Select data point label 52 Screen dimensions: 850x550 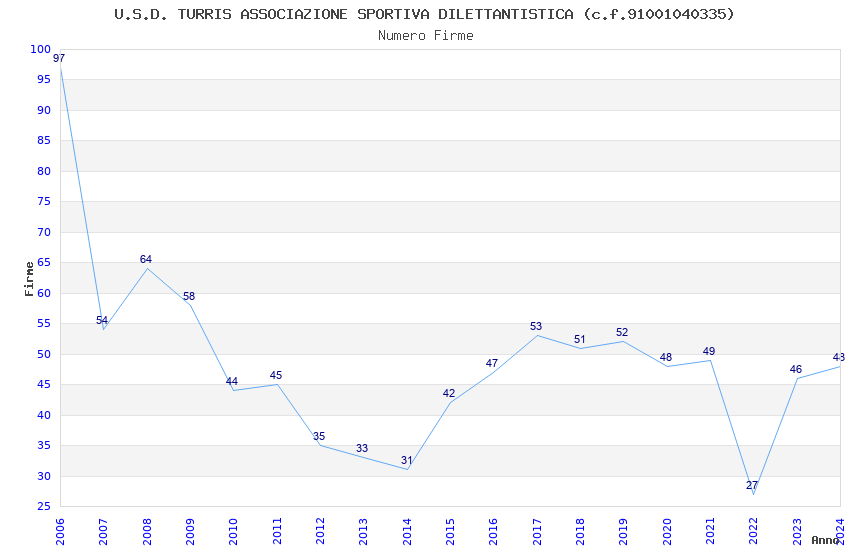[622, 332]
